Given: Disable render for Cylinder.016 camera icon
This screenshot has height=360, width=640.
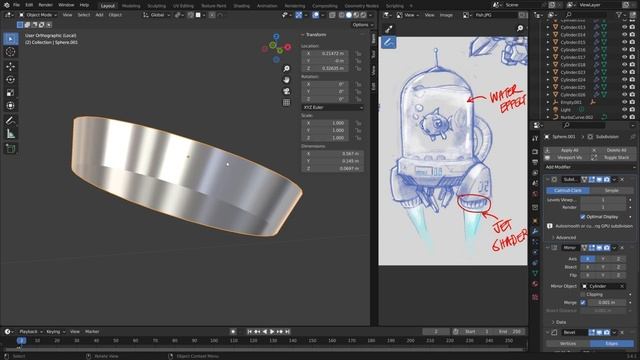Looking at the screenshot, I should (632, 50).
